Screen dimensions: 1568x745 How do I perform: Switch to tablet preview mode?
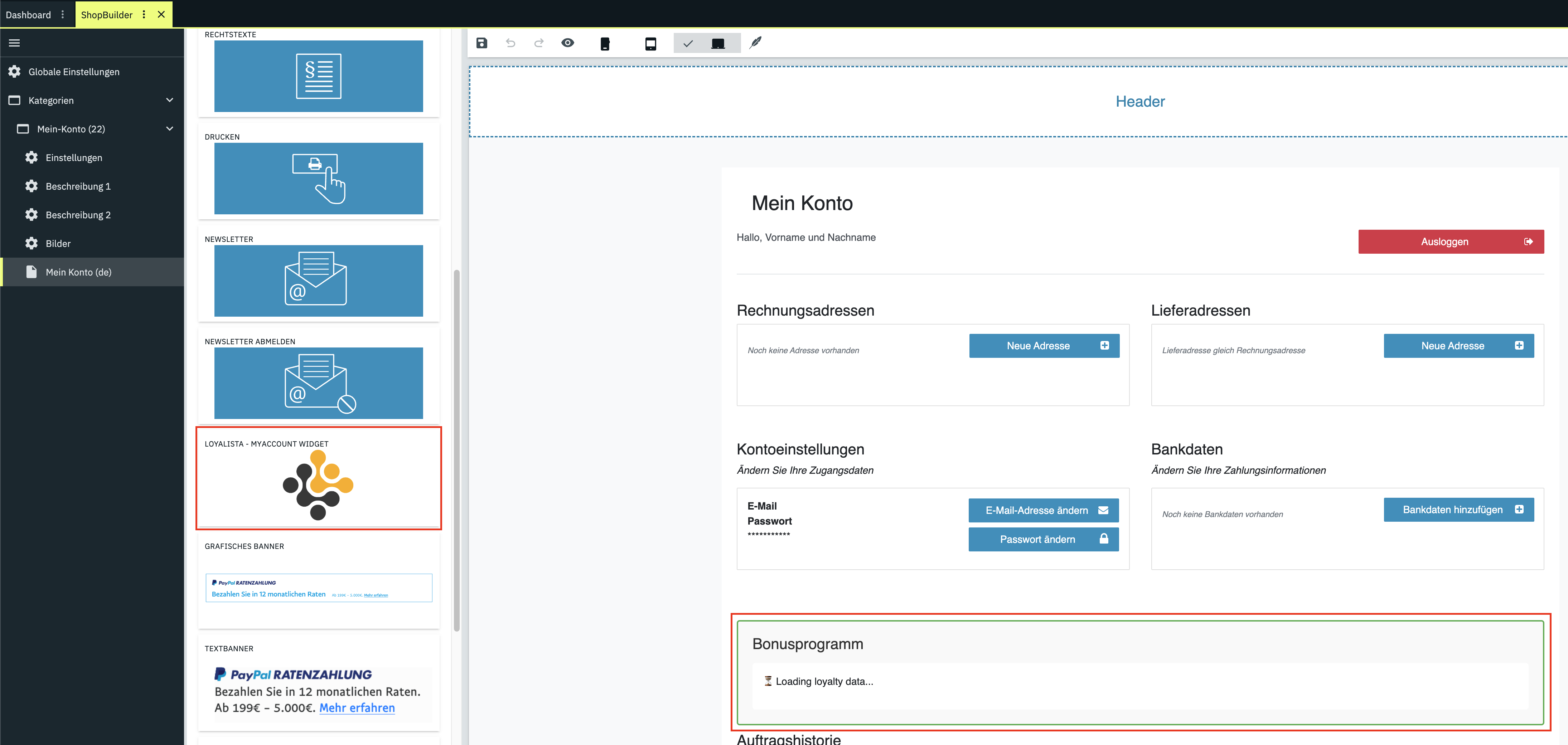coord(650,43)
